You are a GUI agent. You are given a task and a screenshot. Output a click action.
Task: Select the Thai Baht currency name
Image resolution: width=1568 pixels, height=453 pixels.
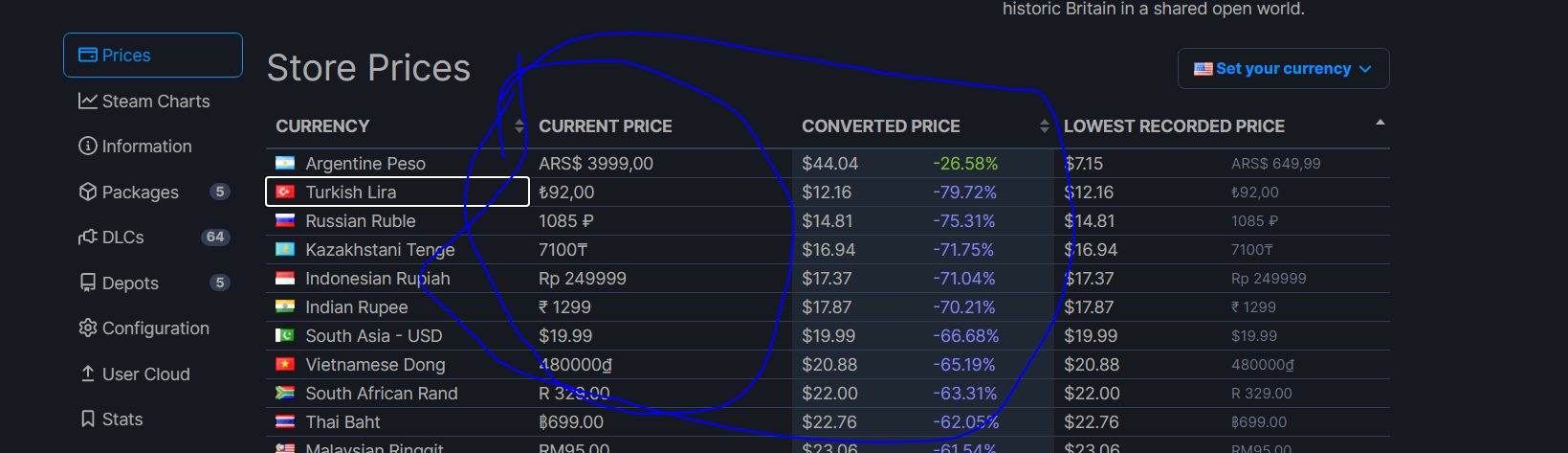pos(342,422)
